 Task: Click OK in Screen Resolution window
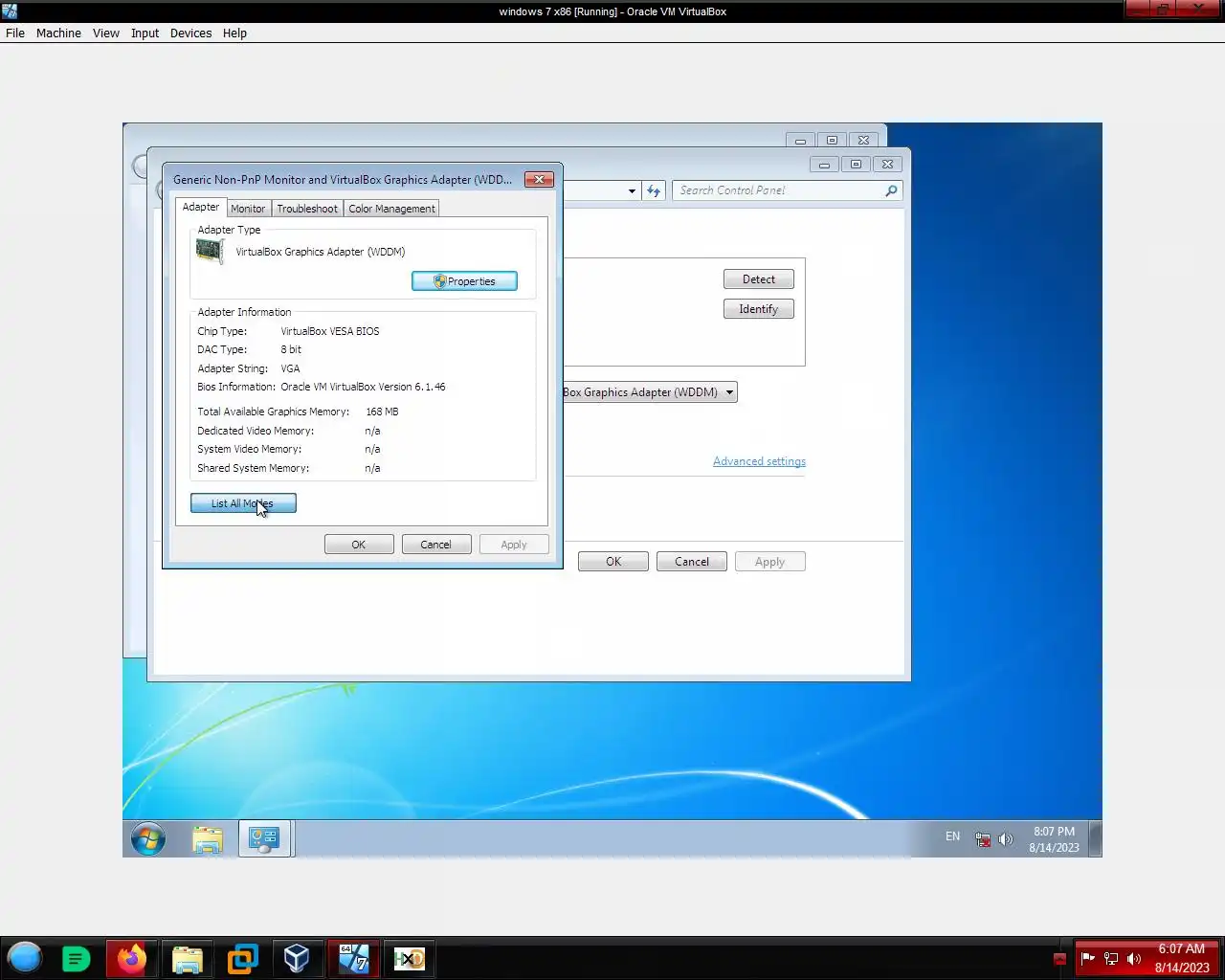[613, 562]
